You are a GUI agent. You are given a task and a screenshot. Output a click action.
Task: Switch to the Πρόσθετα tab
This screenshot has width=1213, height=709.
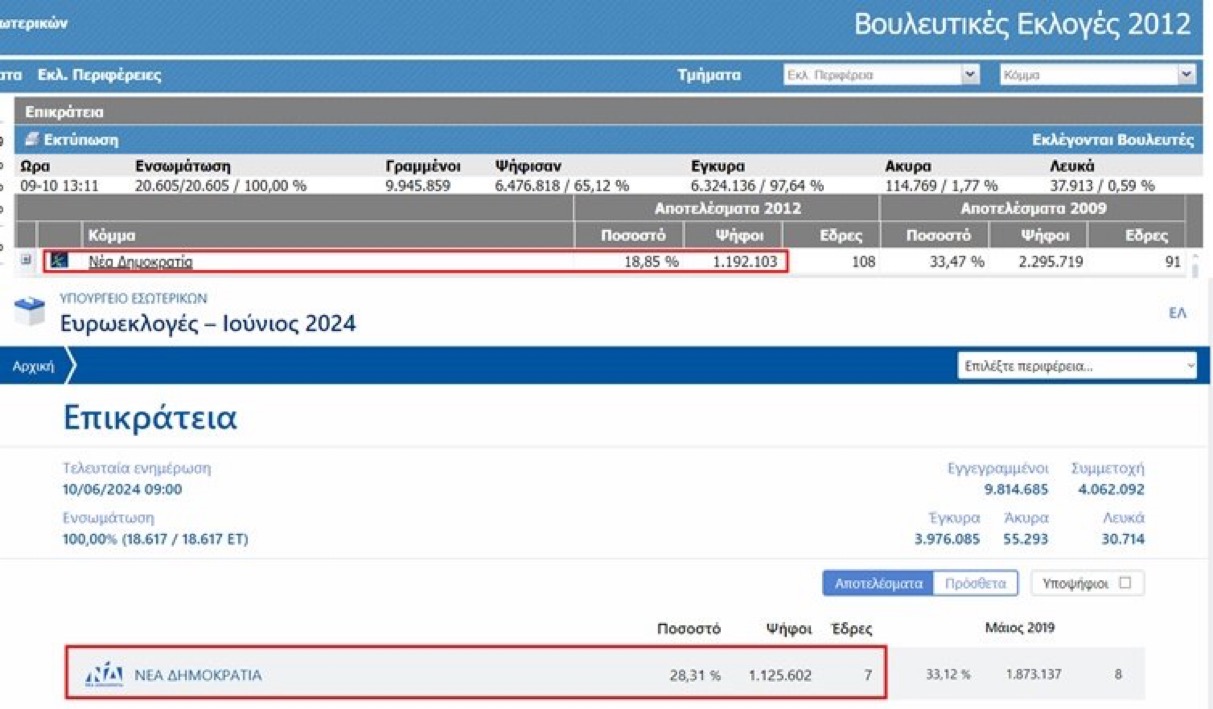(x=974, y=583)
